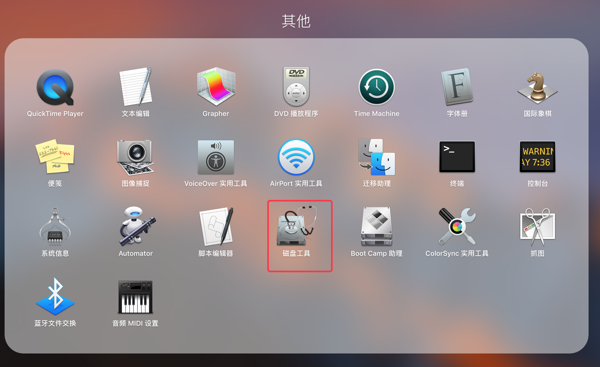600x367 pixels.
Task: Open 字体册 (Font Book) app
Action: (457, 87)
